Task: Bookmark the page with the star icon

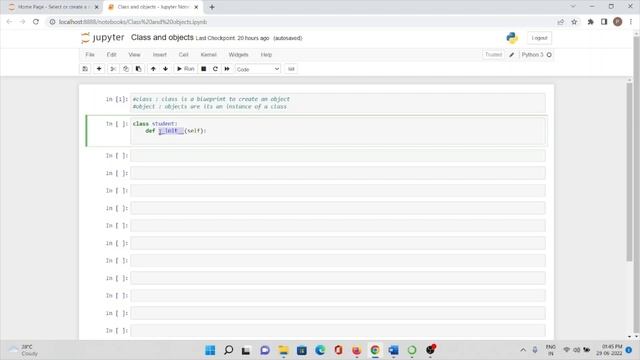Action: click(x=574, y=22)
